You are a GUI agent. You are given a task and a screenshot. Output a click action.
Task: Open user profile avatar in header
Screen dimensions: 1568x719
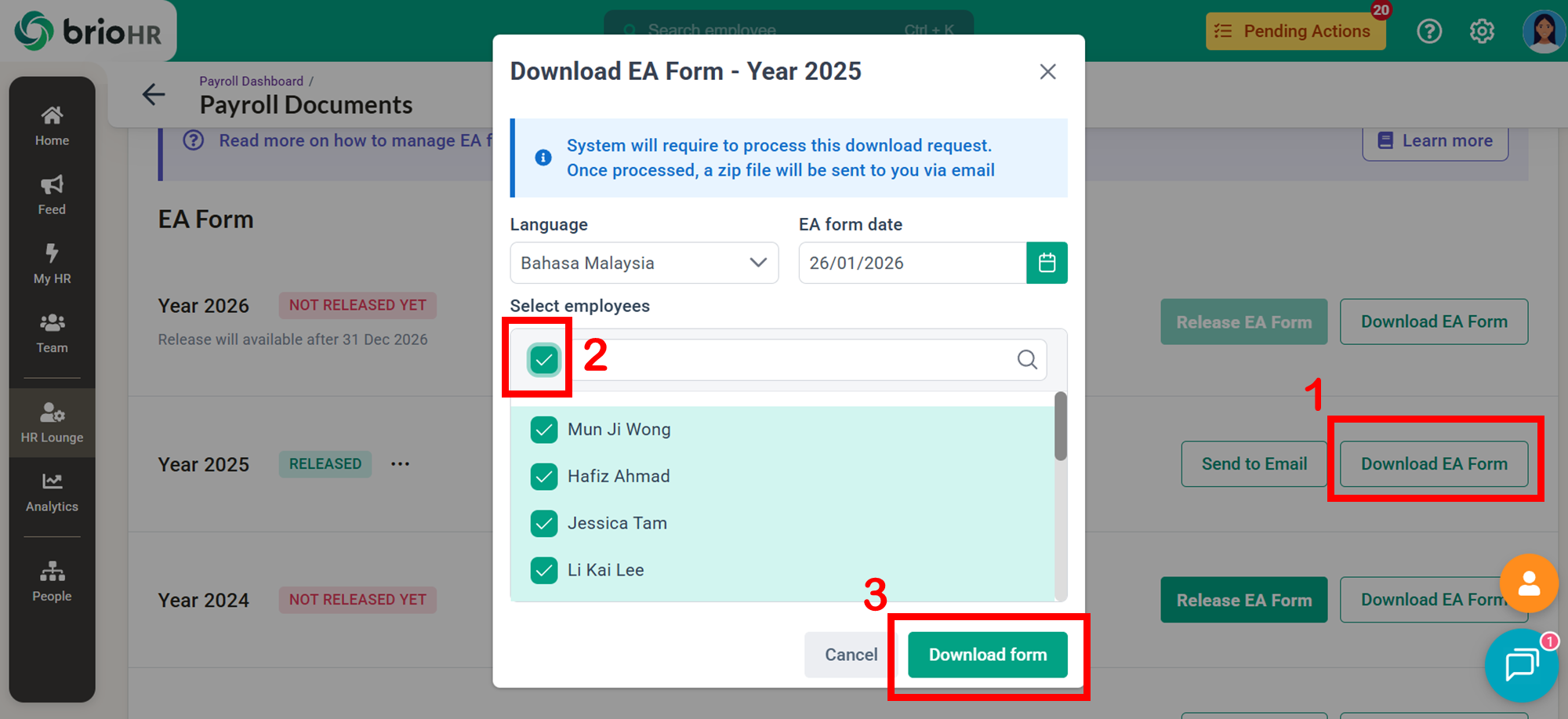(1542, 31)
